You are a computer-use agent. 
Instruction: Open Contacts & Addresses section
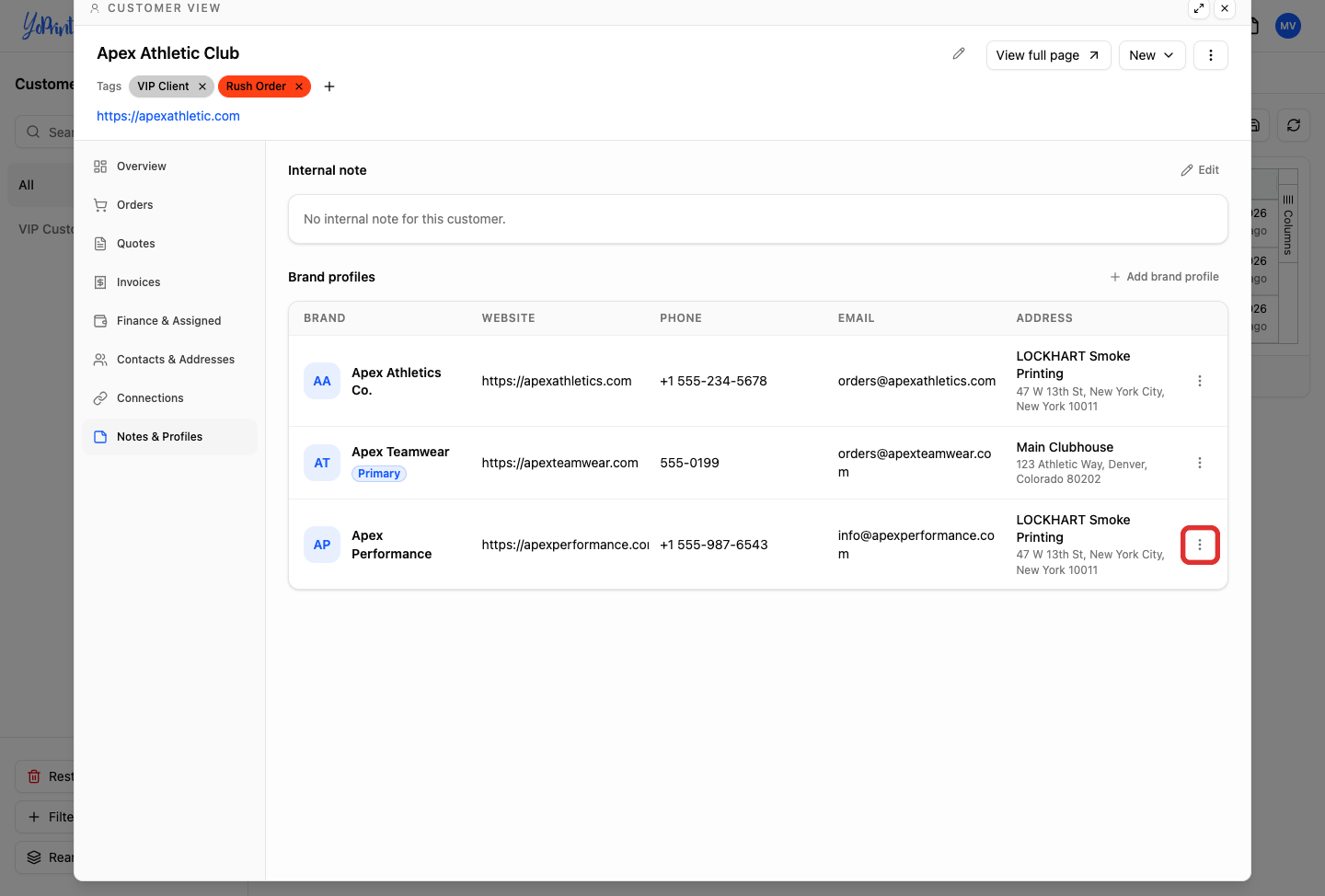point(170,360)
